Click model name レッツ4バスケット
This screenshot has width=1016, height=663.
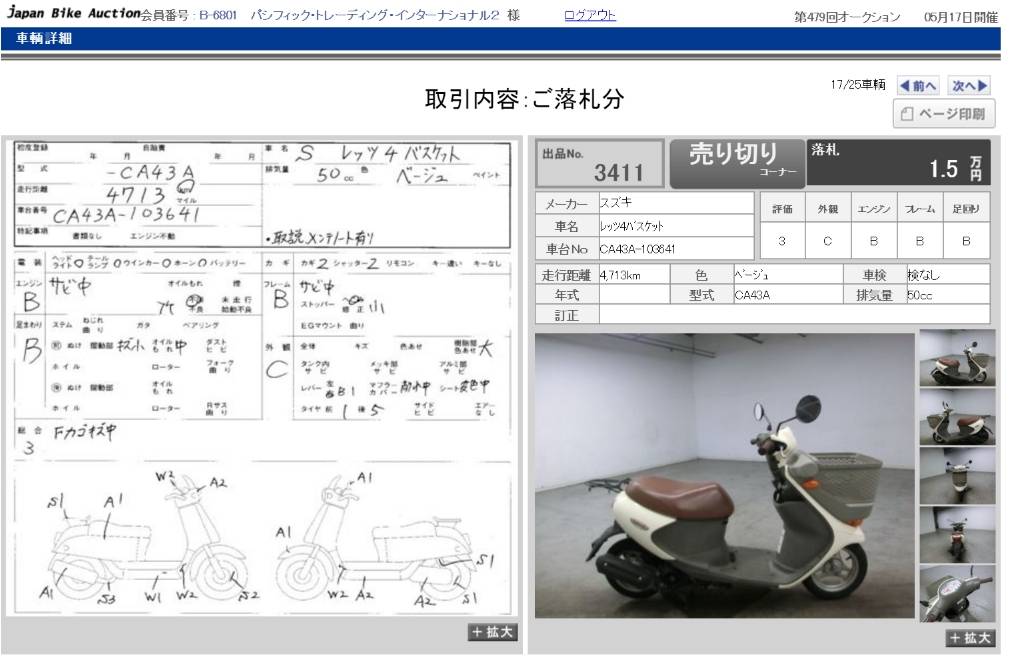point(632,226)
